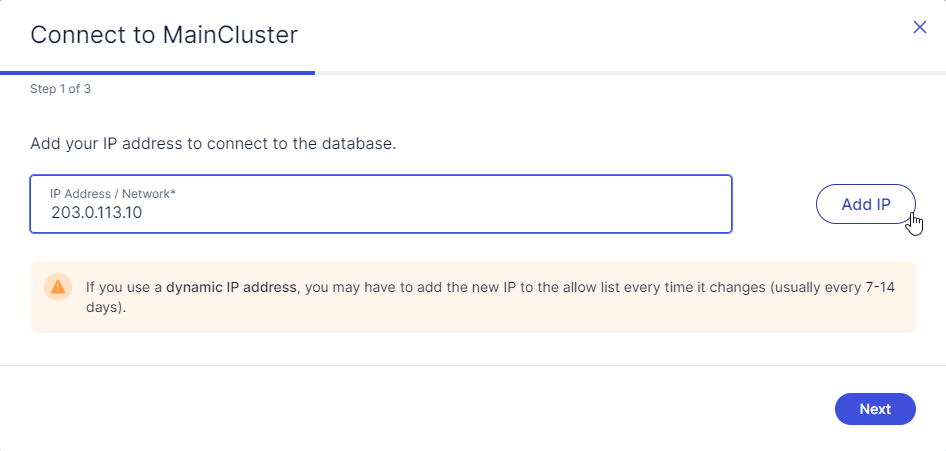
Task: Click the filled blue progress bar segment
Action: tap(158, 73)
